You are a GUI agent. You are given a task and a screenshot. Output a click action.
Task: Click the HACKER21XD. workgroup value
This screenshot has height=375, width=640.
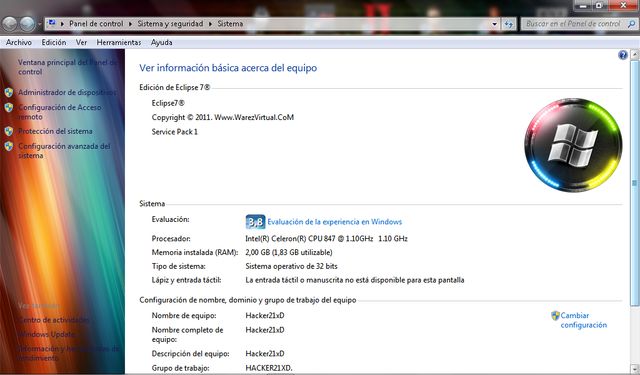[269, 368]
